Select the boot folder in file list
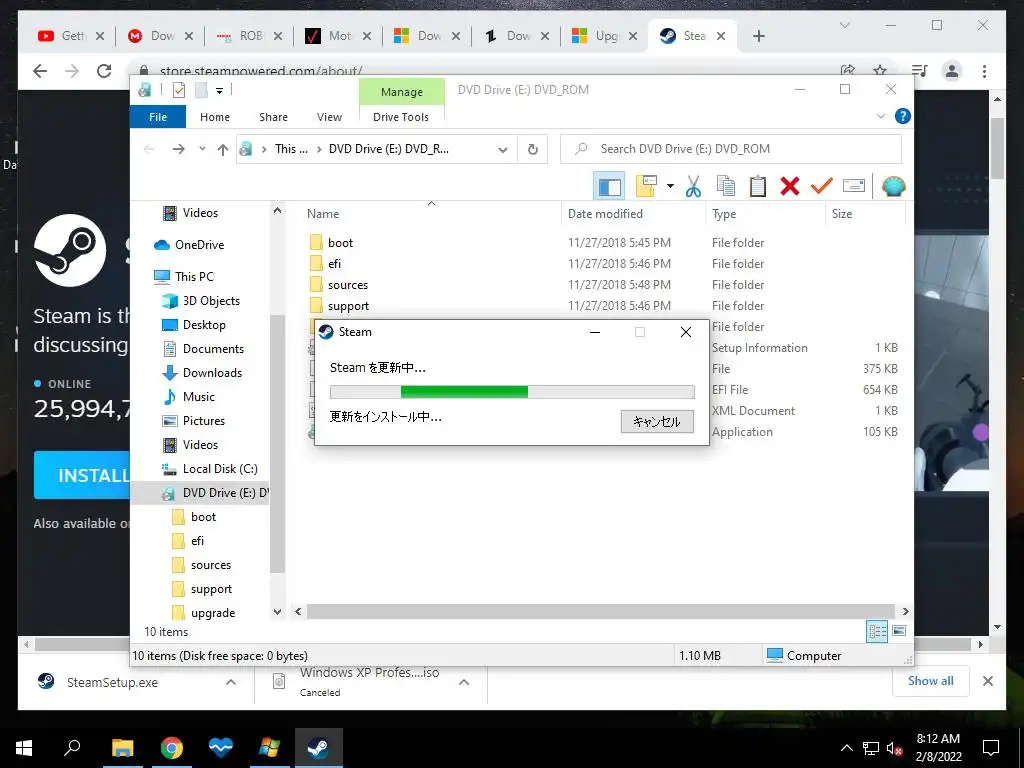Screen dimensions: 1024x768 pyautogui.click(x=340, y=243)
